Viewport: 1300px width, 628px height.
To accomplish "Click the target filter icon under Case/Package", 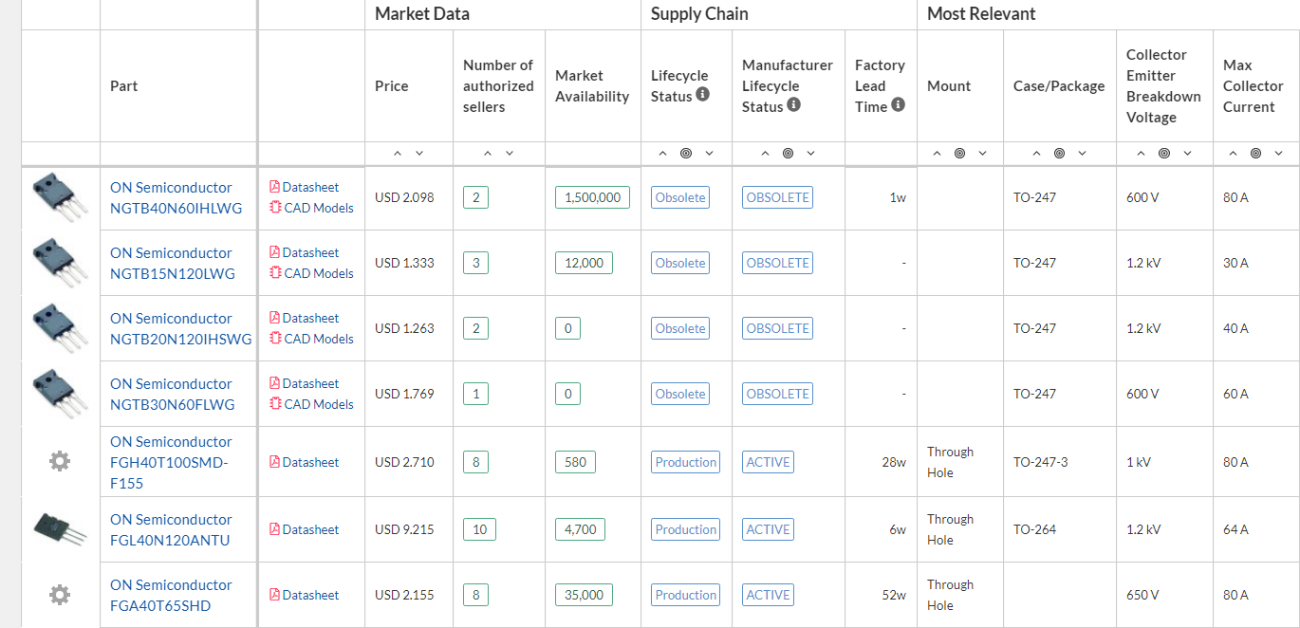I will click(x=1059, y=153).
